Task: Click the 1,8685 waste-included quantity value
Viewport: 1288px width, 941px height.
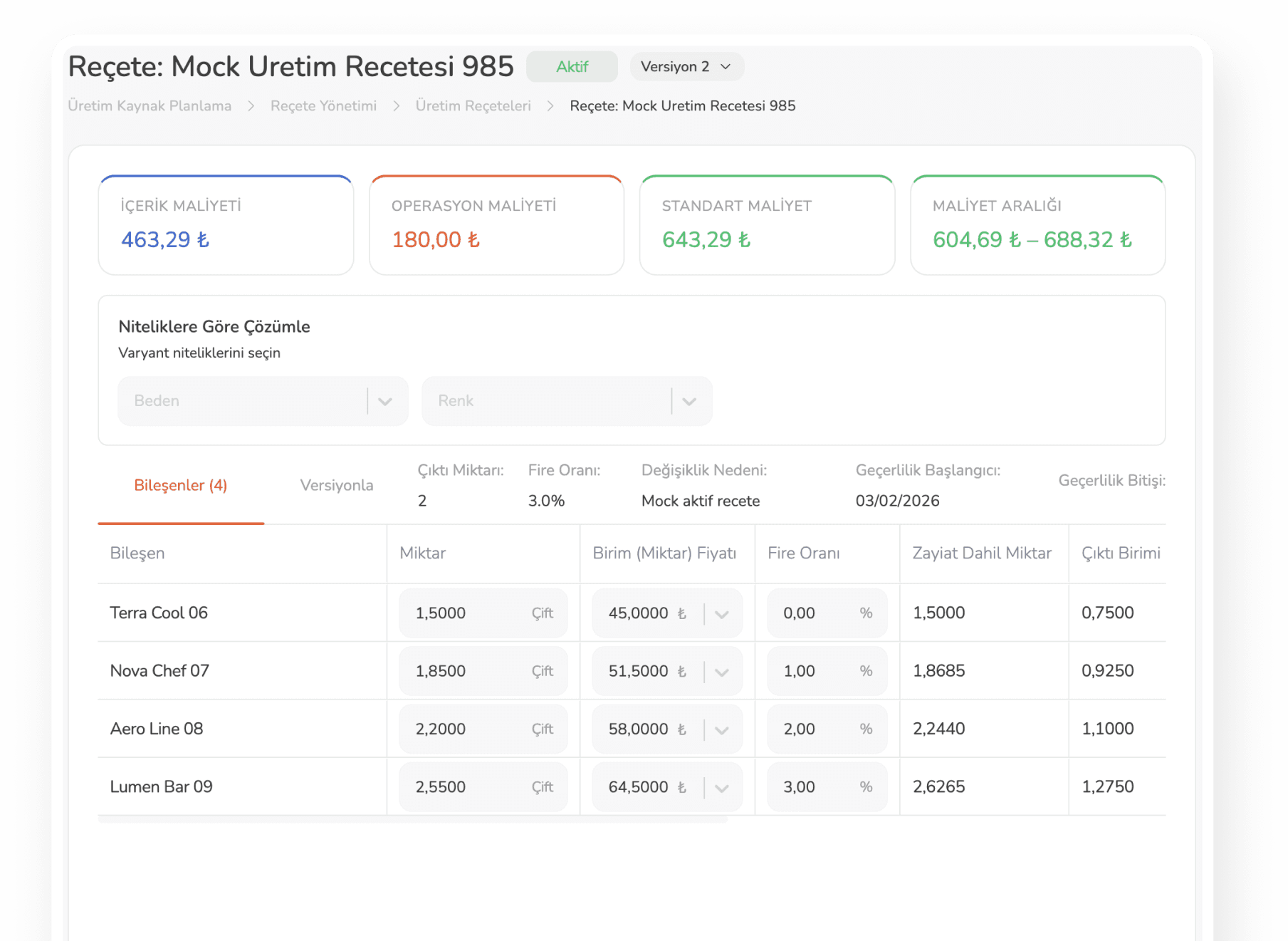Action: (x=939, y=671)
